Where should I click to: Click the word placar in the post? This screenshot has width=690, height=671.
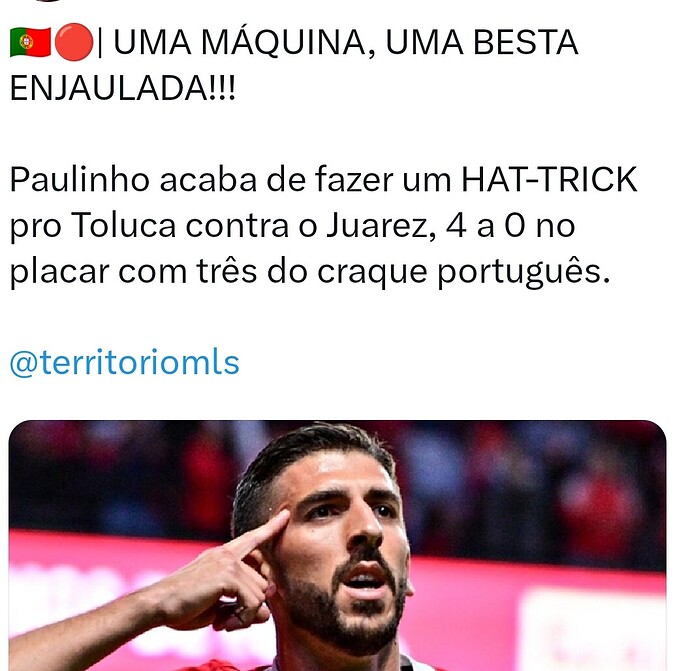click(x=59, y=272)
